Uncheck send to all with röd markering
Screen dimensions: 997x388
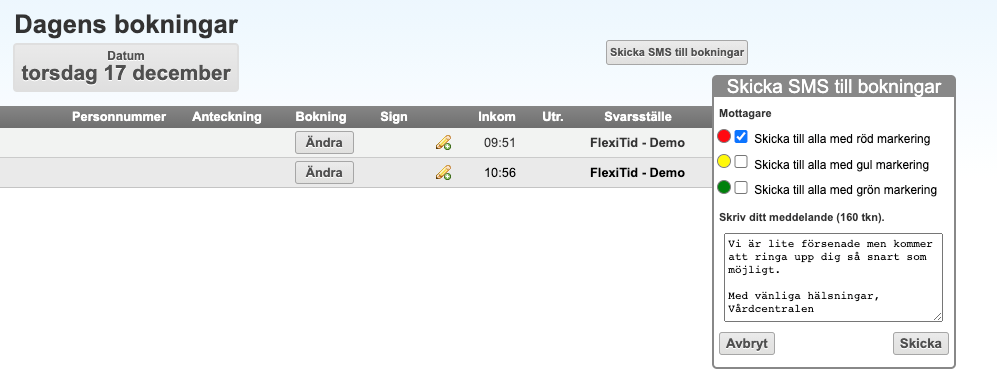tap(741, 137)
